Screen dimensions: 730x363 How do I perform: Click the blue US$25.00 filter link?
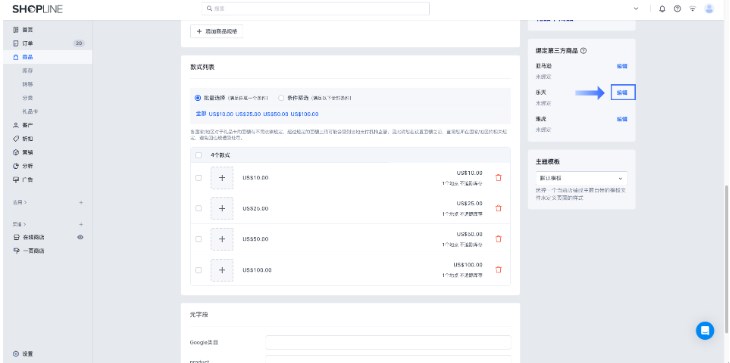[248, 114]
